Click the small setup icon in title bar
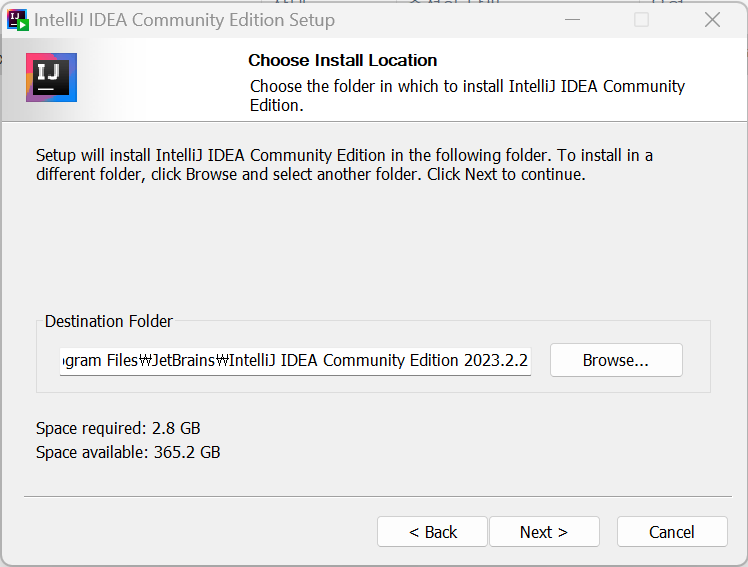The width and height of the screenshot is (748, 567). click(x=17, y=20)
